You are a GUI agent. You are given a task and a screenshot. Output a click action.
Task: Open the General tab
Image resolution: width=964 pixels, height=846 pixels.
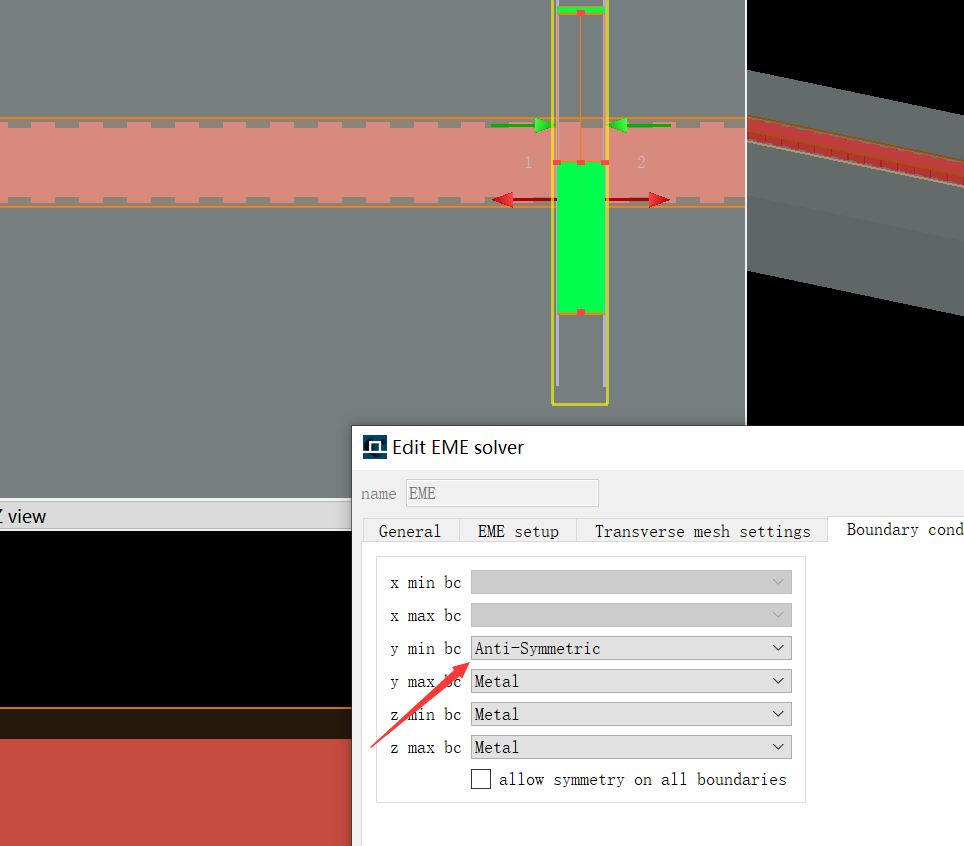410,531
